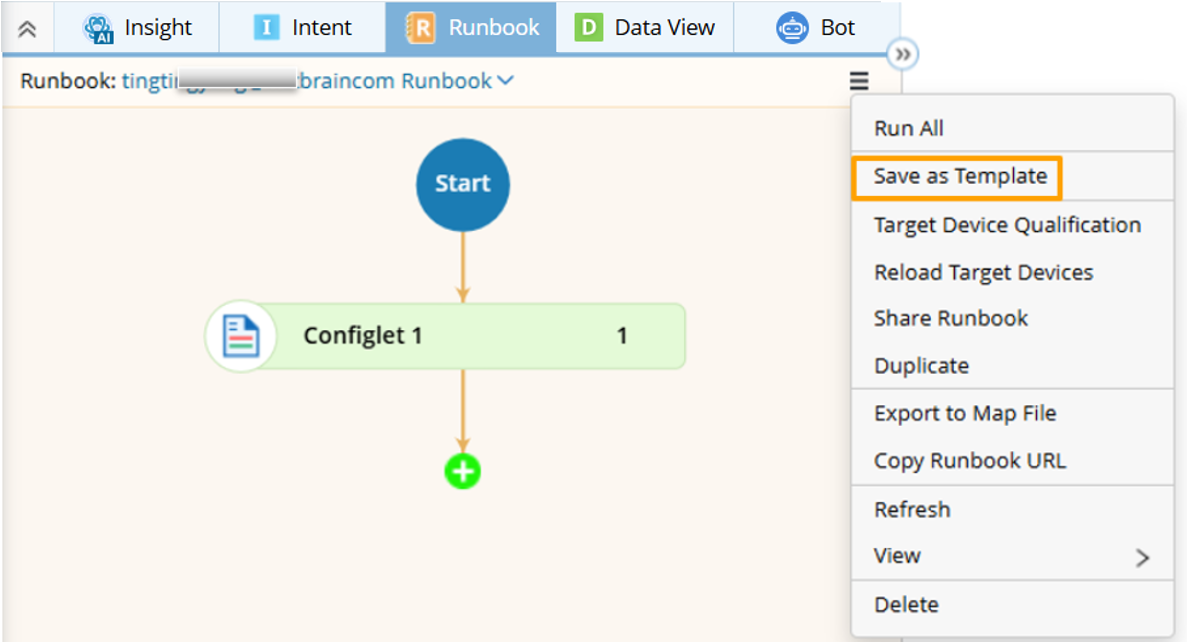Click Copy Runbook URL

tap(969, 461)
